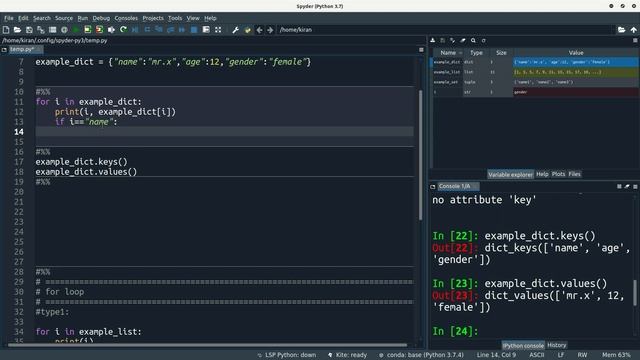Sort variables by the Value column
640x360 pixels.
click(x=576, y=53)
